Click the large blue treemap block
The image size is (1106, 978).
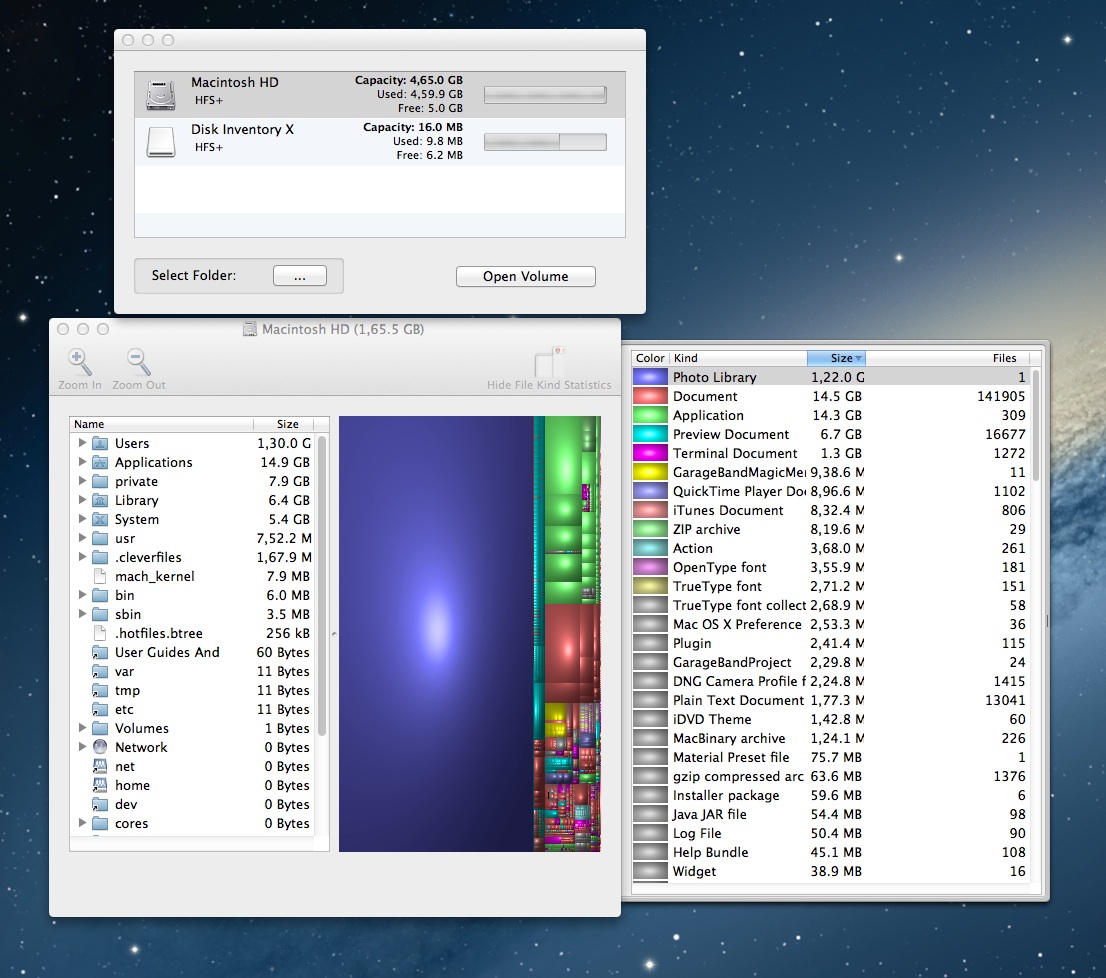click(x=436, y=633)
